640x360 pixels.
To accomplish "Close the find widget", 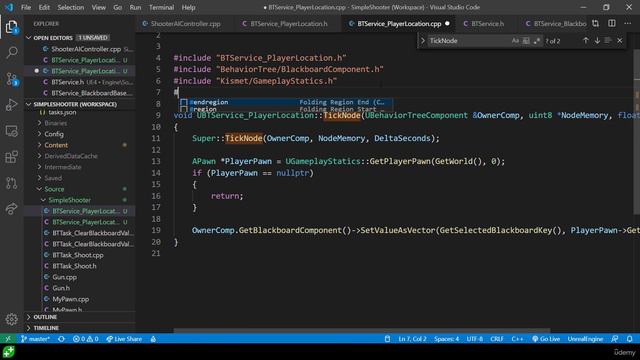I will [x=620, y=40].
